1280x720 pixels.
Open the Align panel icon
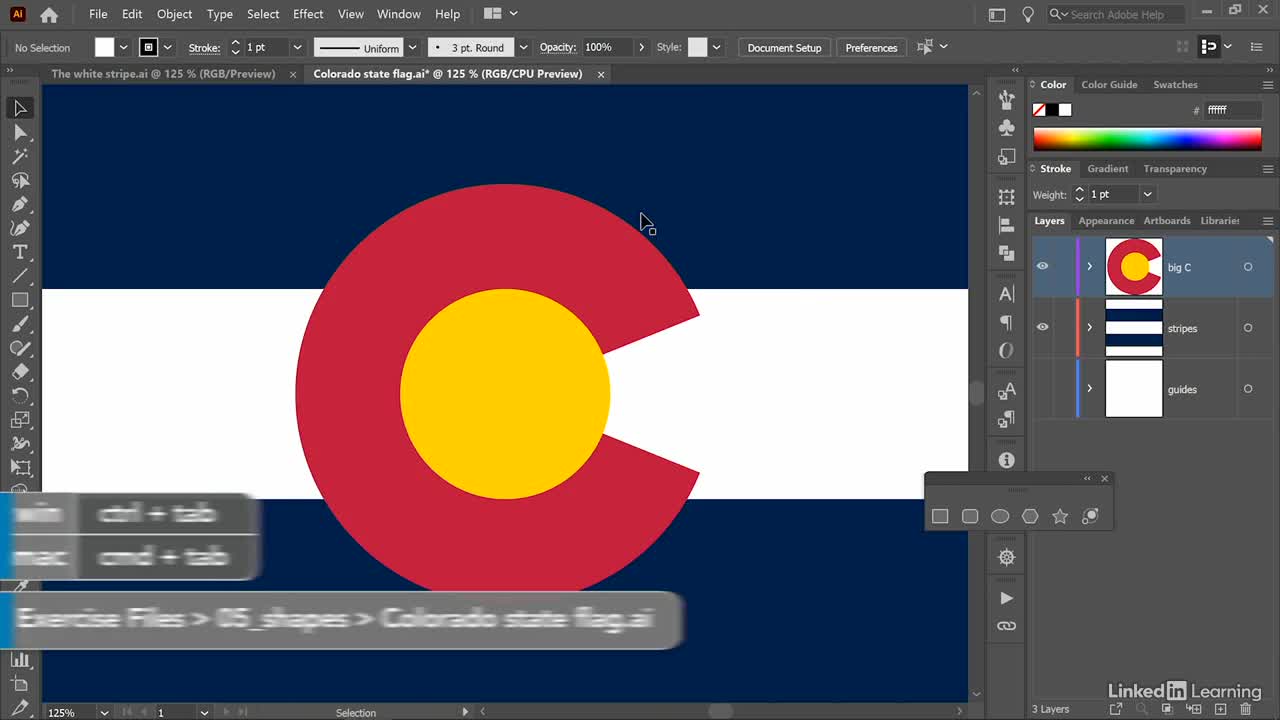(1006, 226)
